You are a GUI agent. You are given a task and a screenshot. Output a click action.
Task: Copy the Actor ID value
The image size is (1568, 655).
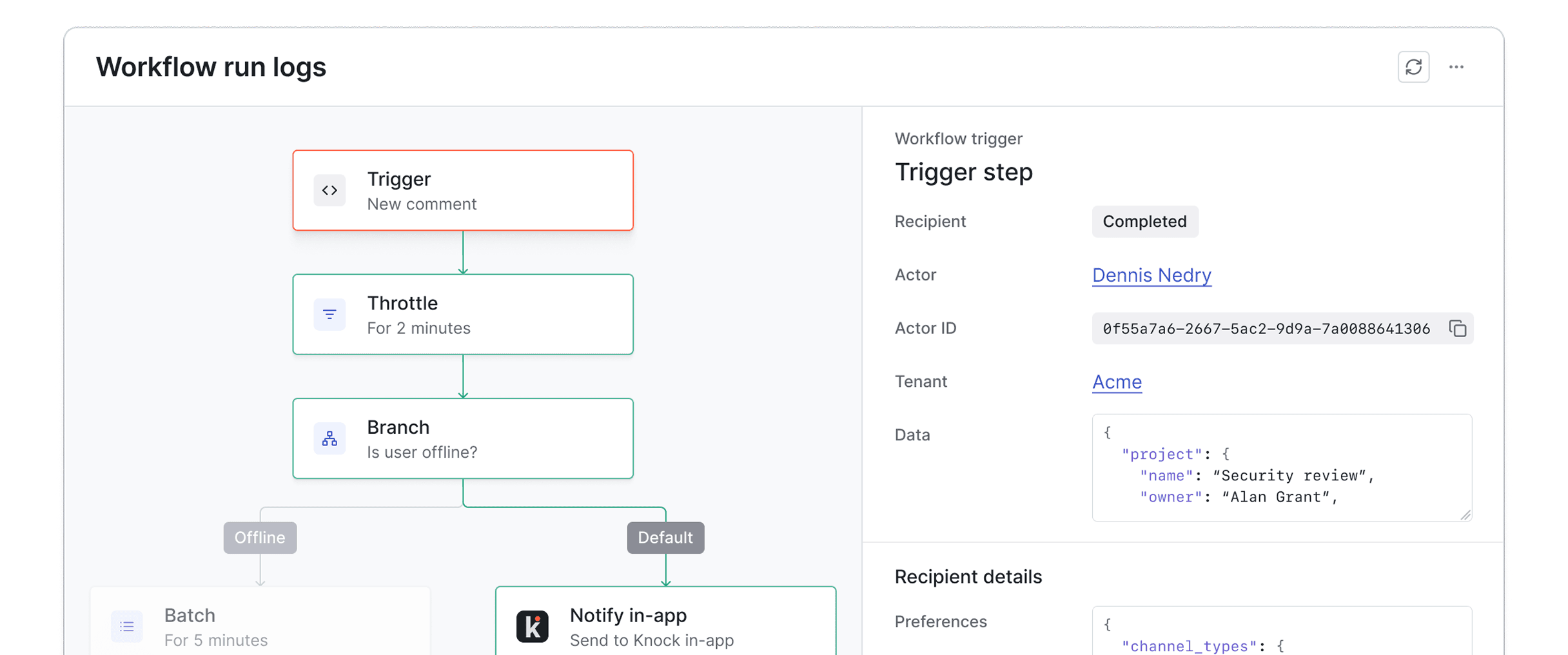pos(1458,328)
